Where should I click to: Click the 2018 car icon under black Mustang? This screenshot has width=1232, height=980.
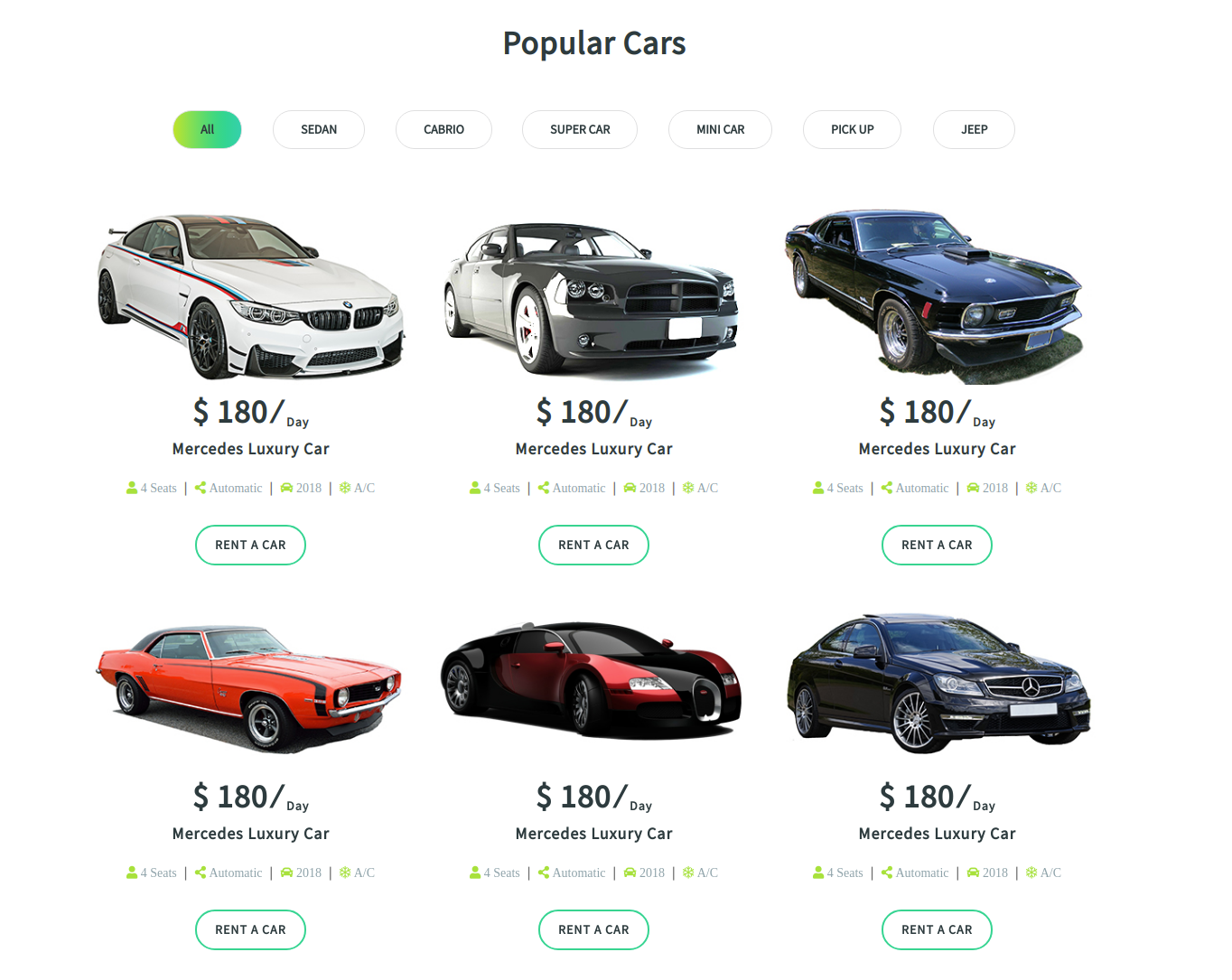pos(973,488)
